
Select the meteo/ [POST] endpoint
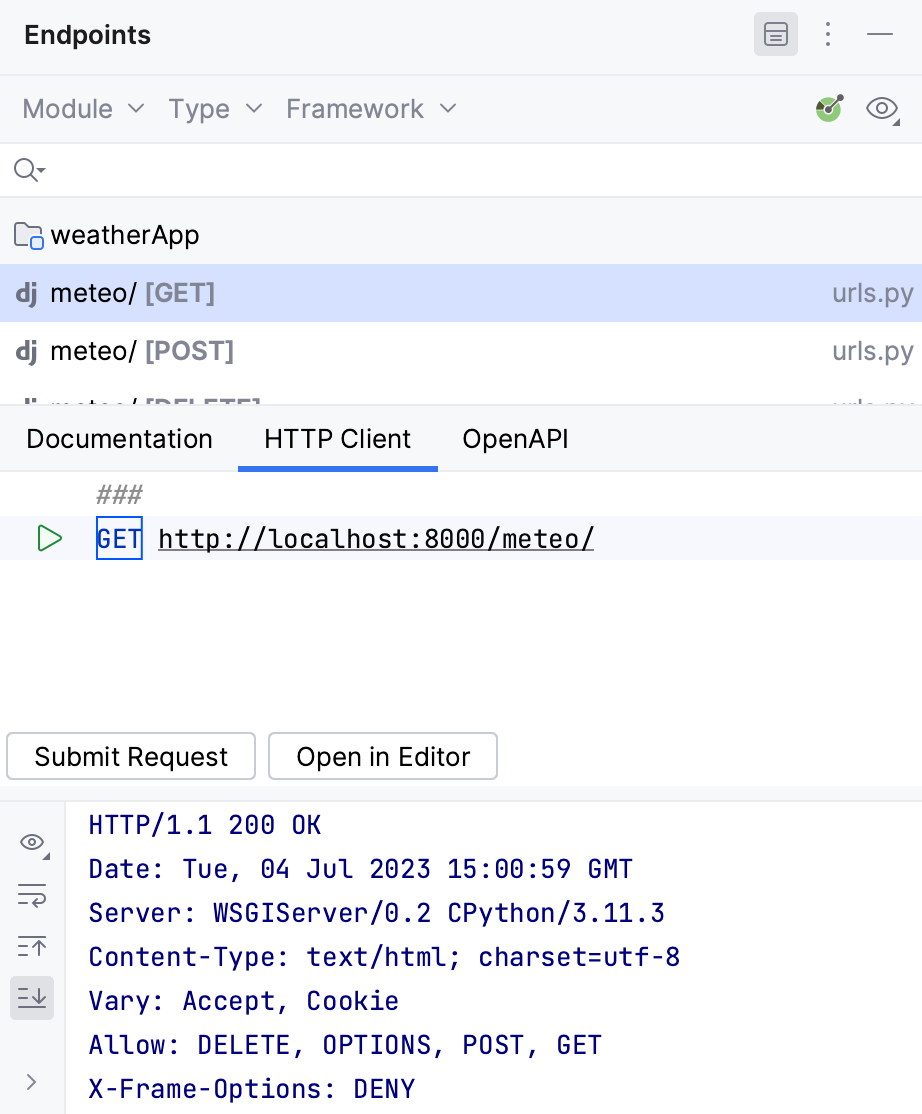pos(461,351)
